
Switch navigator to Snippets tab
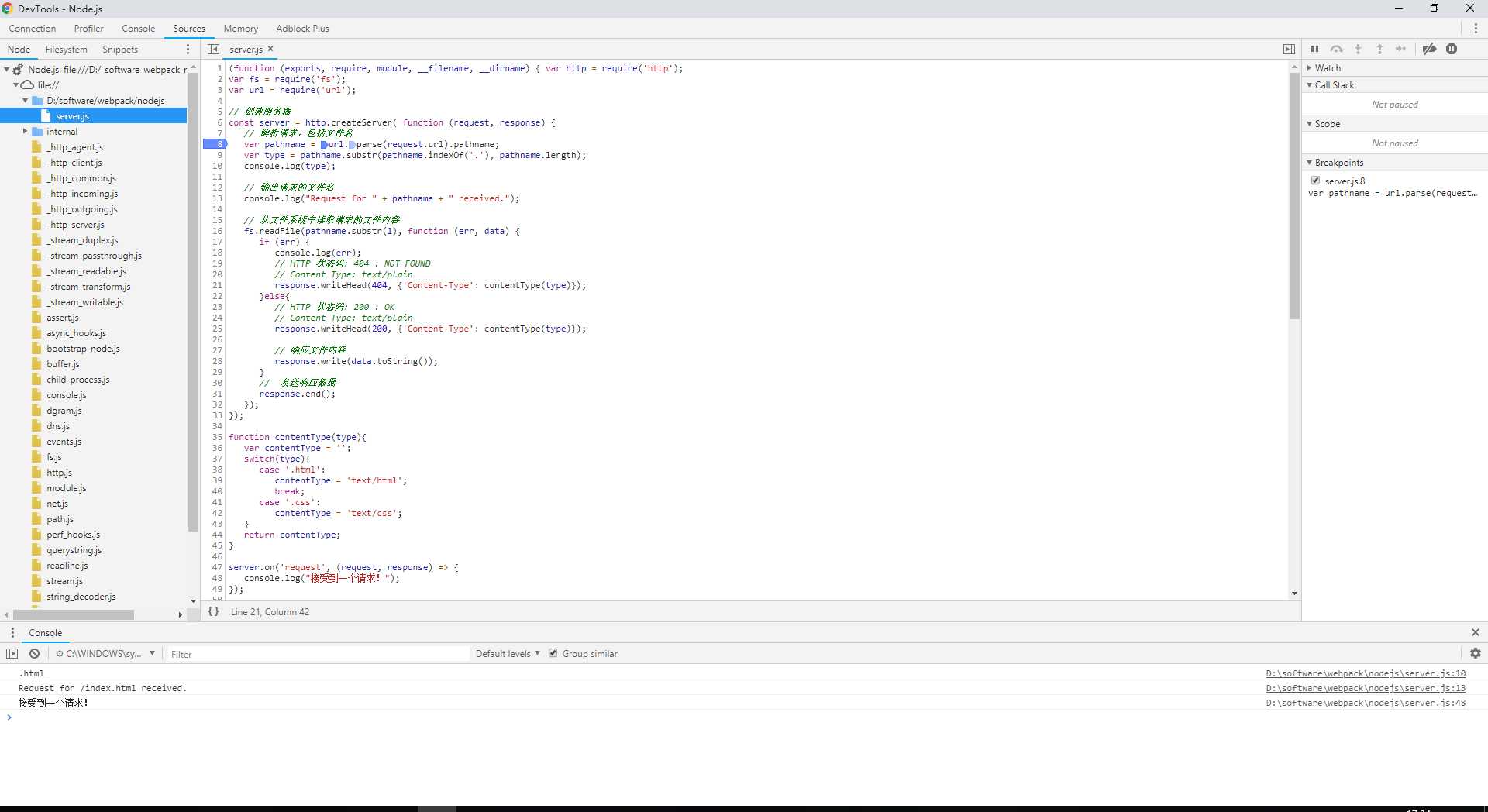[x=120, y=49]
